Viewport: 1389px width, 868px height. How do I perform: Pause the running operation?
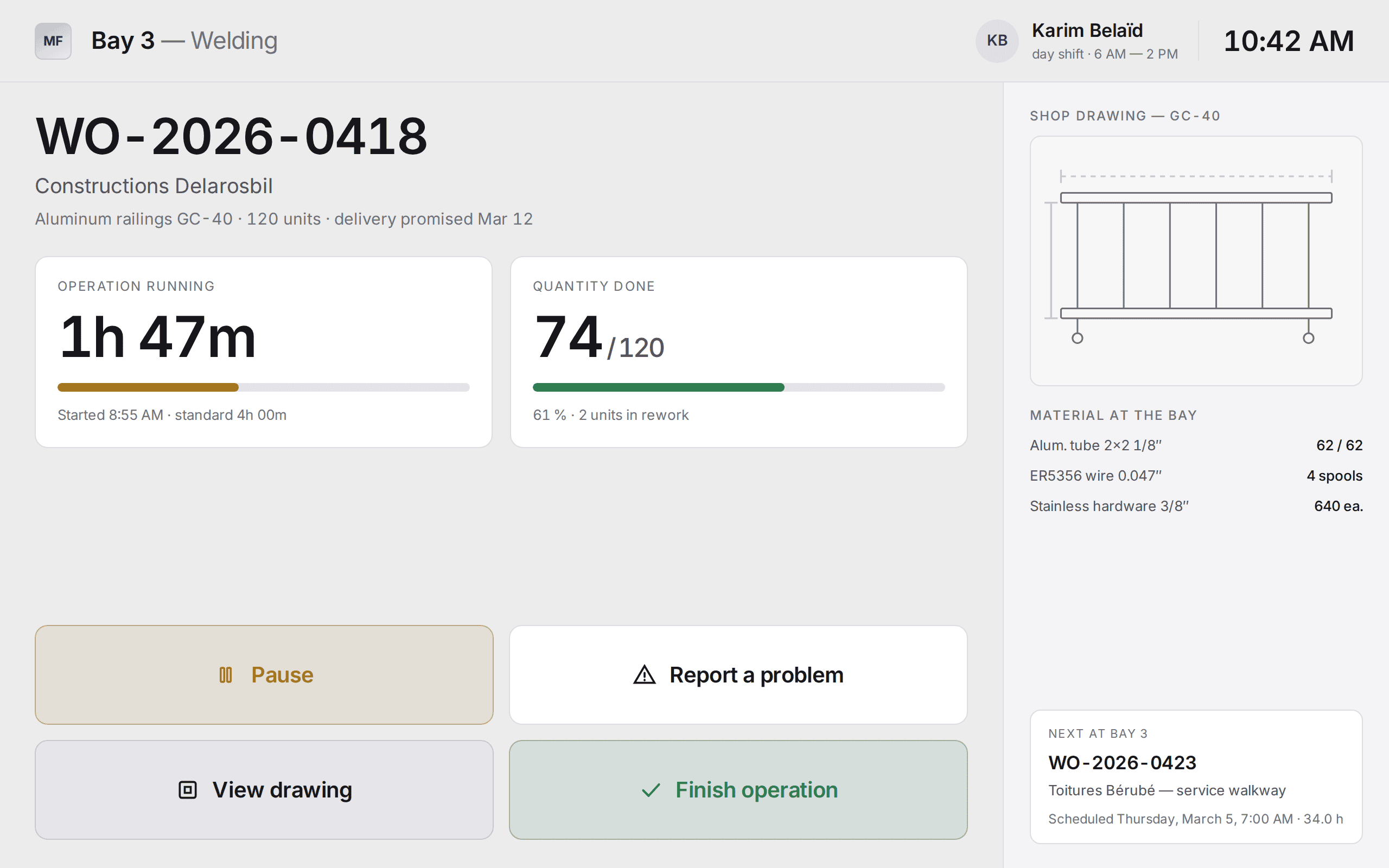click(x=264, y=674)
